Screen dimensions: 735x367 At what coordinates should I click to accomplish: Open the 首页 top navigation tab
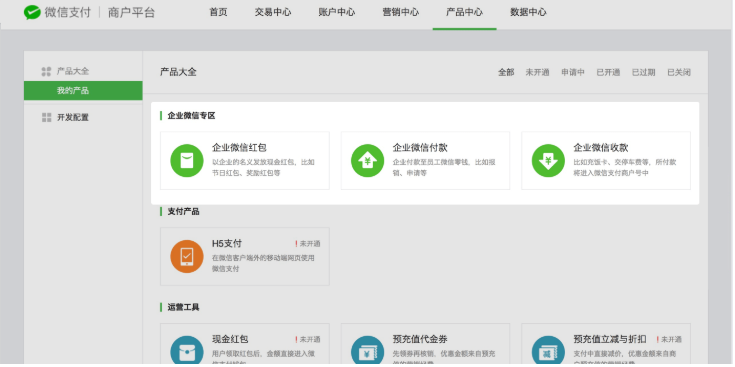218,12
